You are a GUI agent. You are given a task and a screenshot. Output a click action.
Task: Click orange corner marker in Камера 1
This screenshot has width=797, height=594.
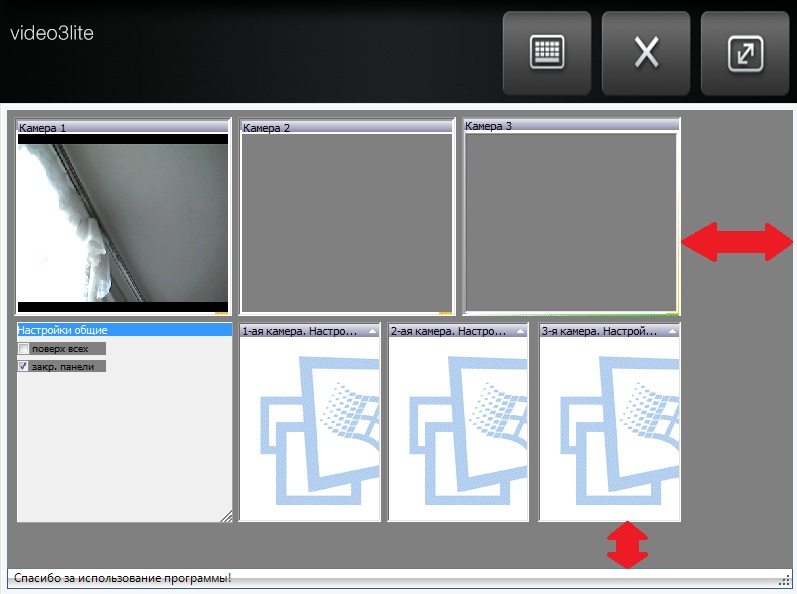coord(222,309)
